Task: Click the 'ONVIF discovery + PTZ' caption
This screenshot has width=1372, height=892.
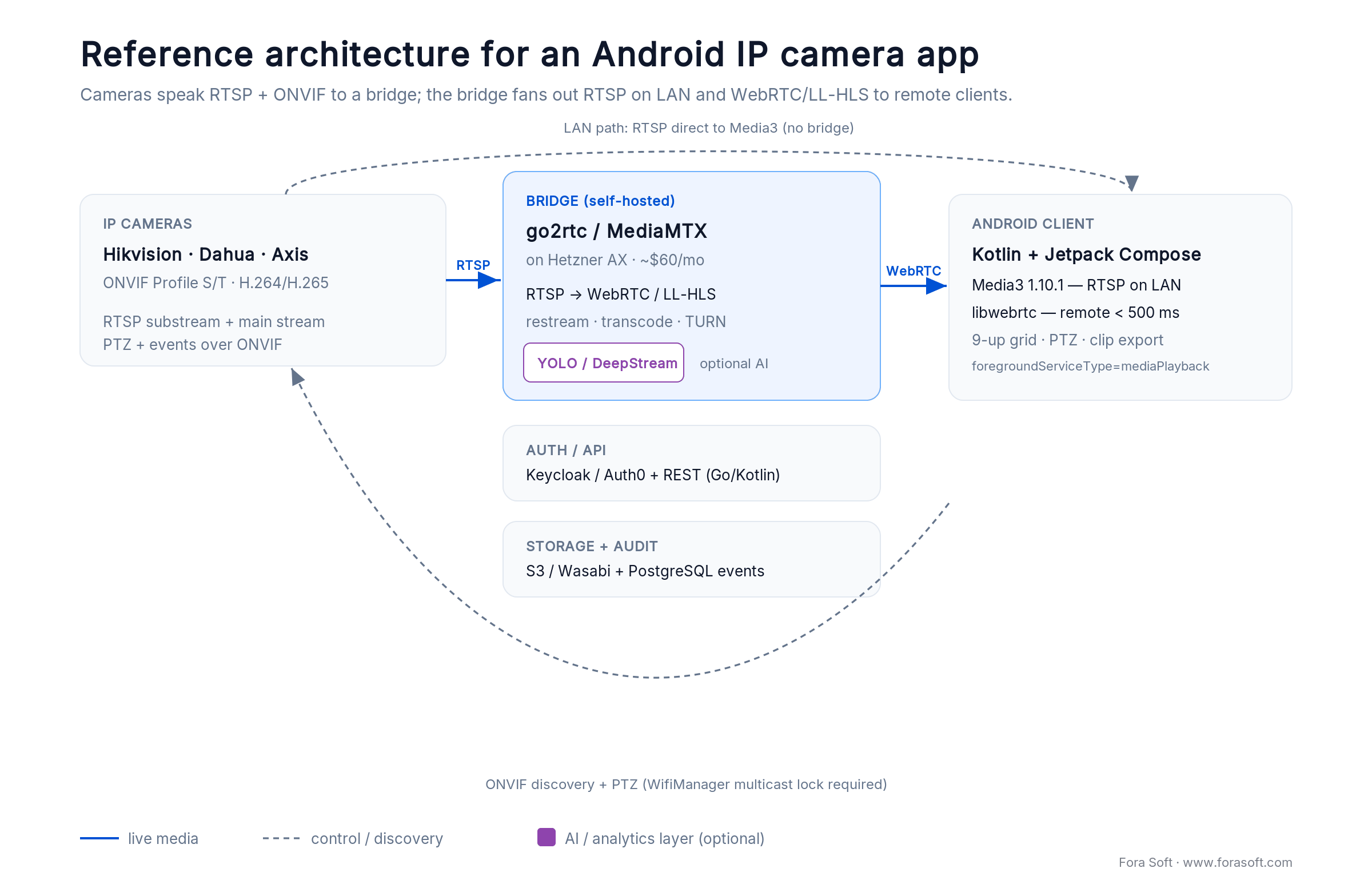Action: pyautogui.click(x=686, y=785)
